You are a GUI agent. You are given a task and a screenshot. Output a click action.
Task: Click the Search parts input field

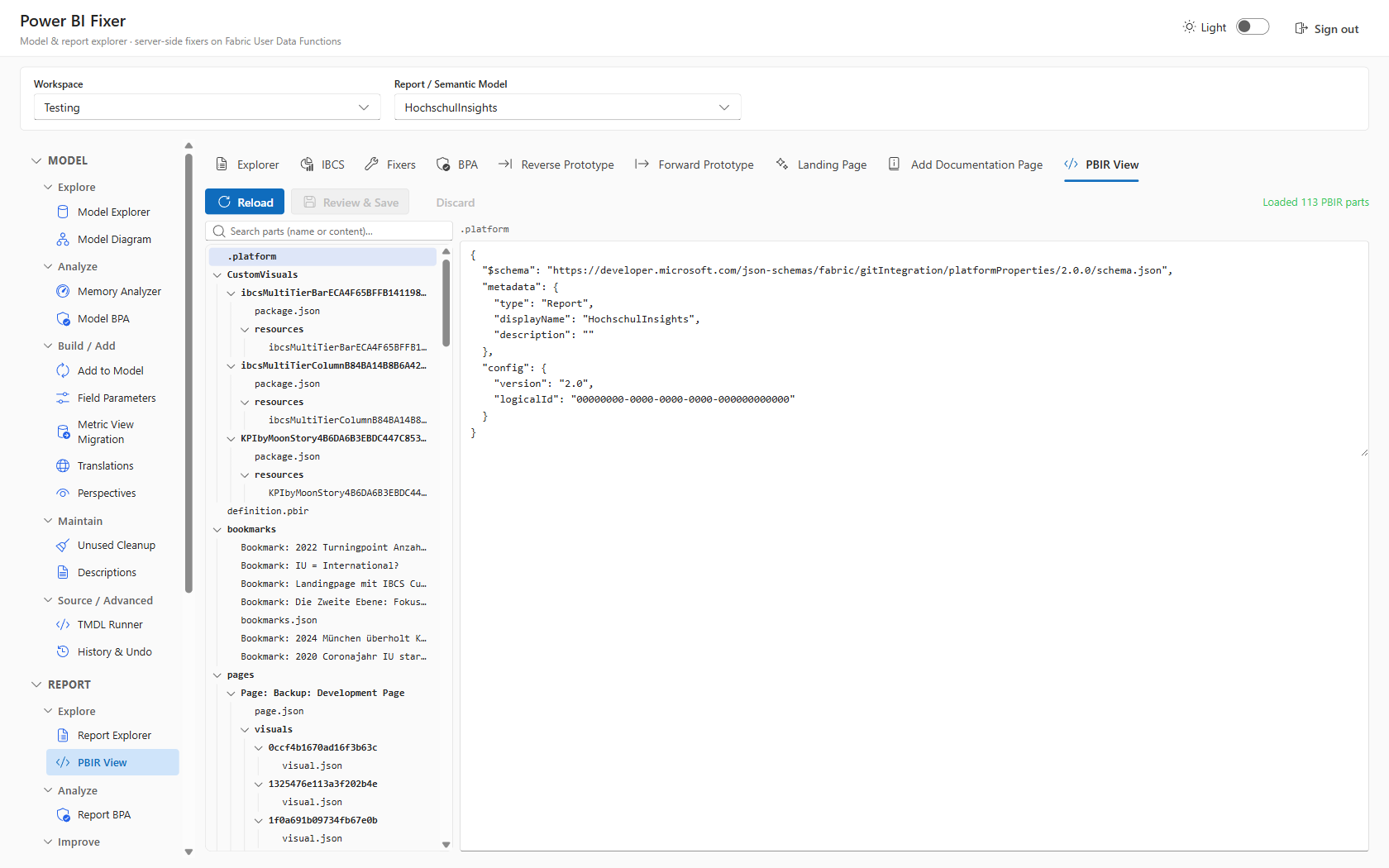(329, 231)
